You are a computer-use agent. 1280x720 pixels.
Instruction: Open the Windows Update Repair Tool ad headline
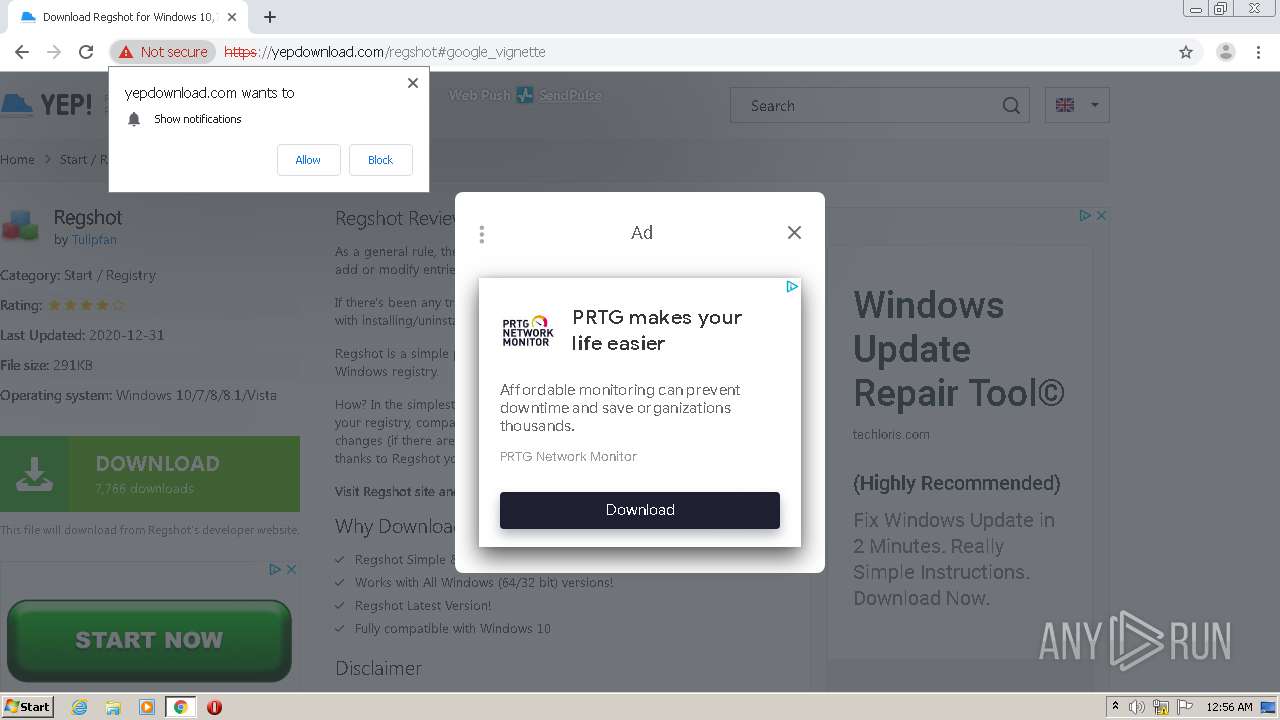coord(958,349)
